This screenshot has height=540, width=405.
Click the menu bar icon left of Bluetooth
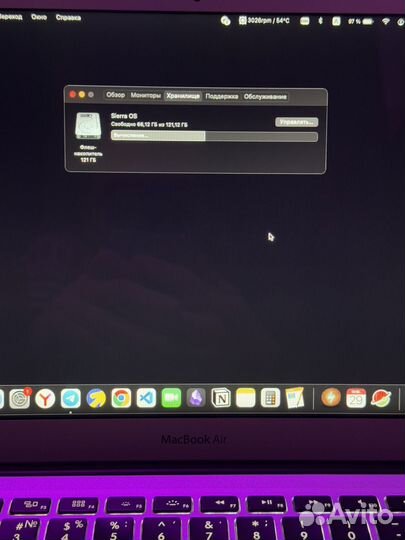click(x=304, y=21)
